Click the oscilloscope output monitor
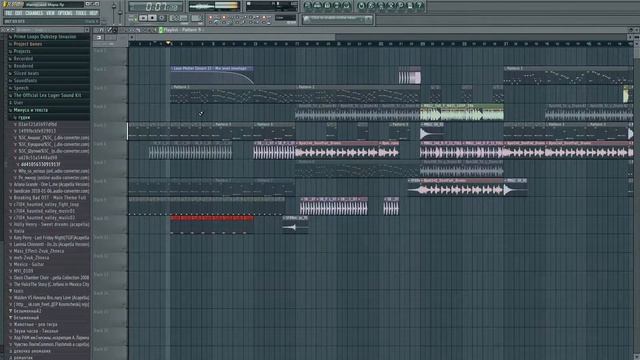This screenshot has width=640, height=360. pyautogui.click(x=214, y=6)
